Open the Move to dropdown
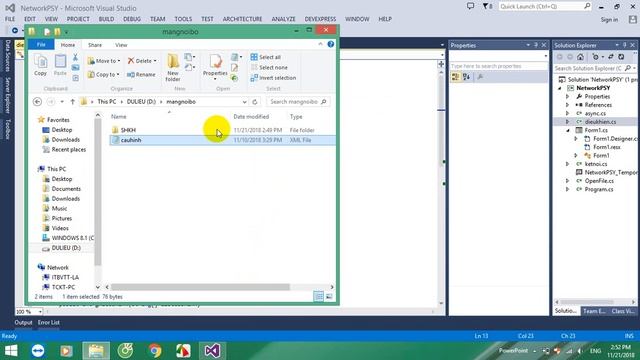Viewport: 640px width, 360px height. [x=104, y=61]
